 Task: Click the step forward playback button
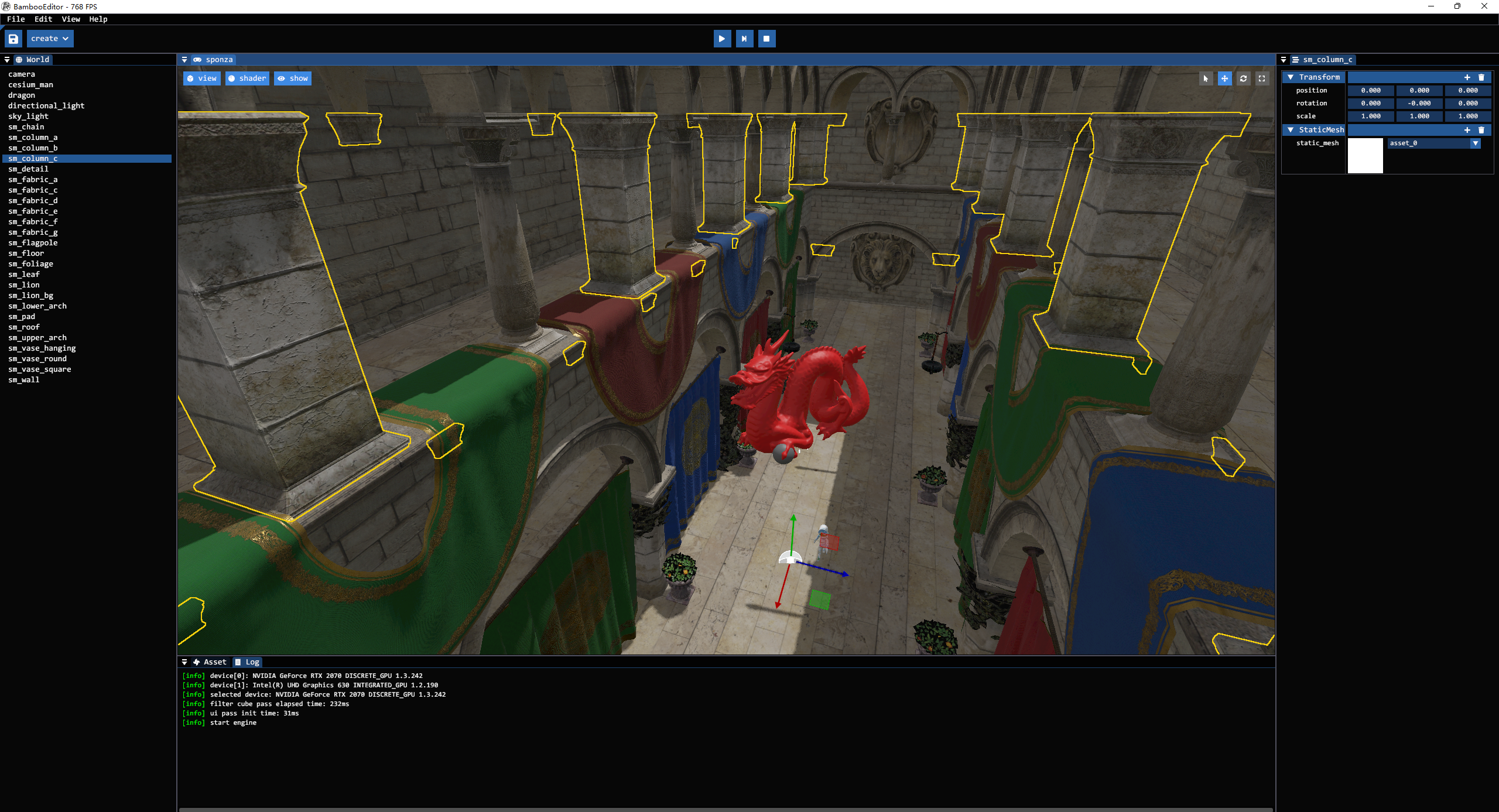pyautogui.click(x=744, y=39)
